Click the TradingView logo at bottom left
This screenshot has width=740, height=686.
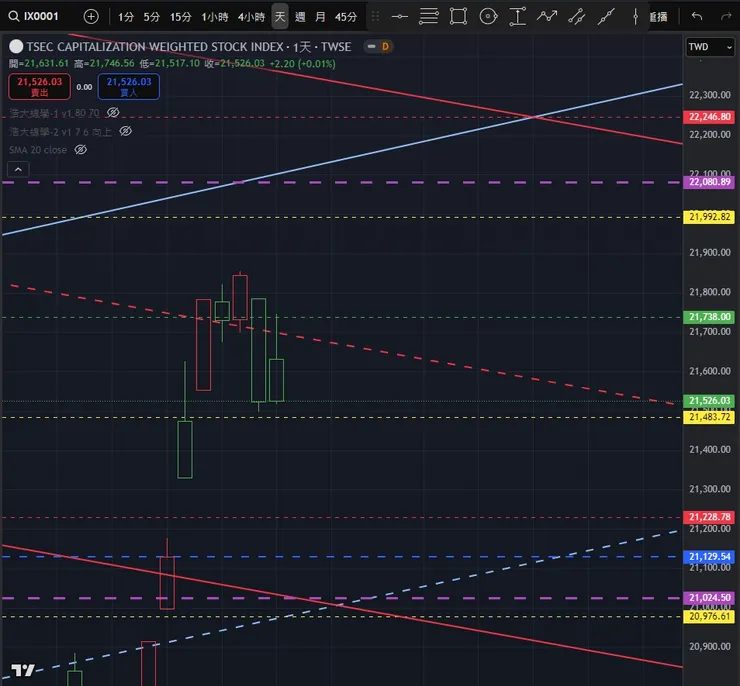pos(23,669)
